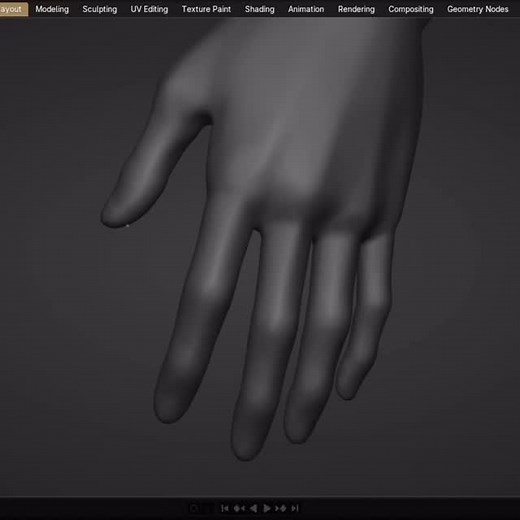Jump to the start frame
520x520 pixels.
(x=225, y=508)
